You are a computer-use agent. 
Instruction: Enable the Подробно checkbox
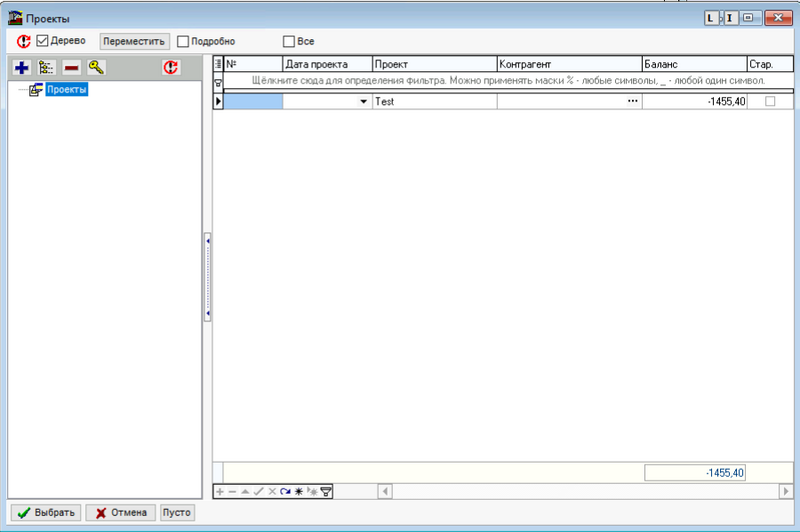(183, 42)
